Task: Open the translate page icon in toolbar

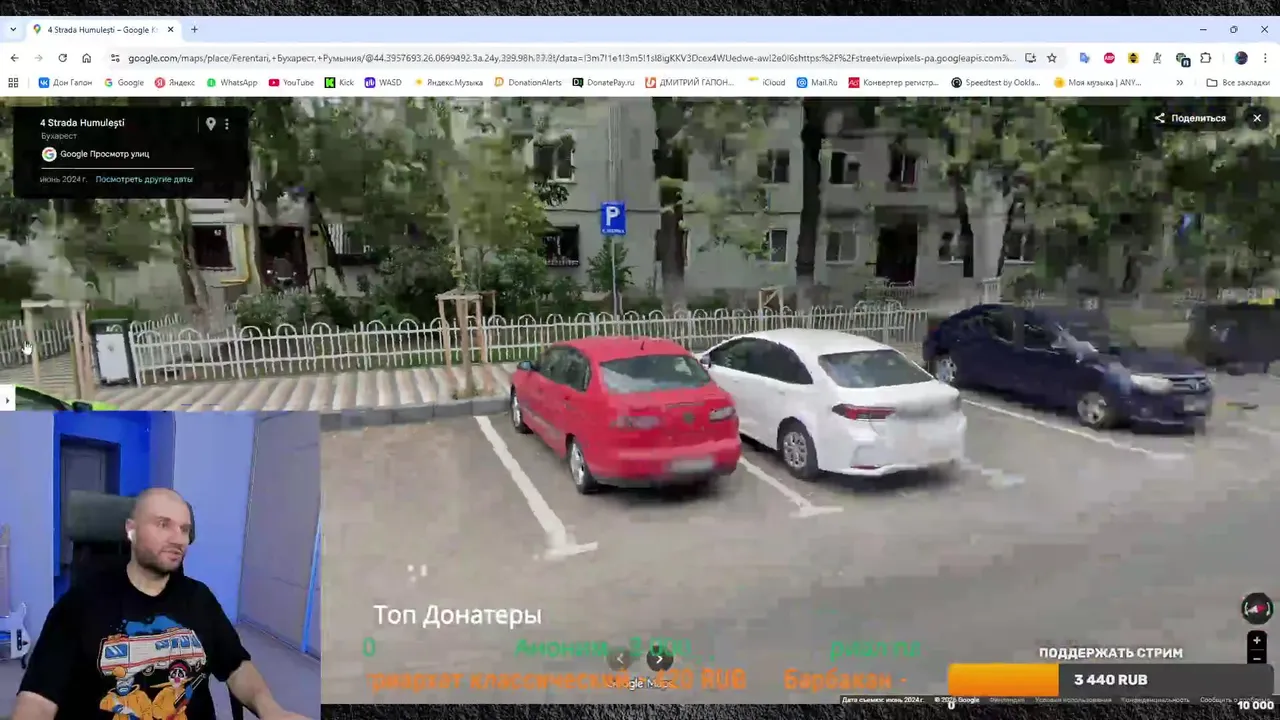Action: pos(1084,58)
